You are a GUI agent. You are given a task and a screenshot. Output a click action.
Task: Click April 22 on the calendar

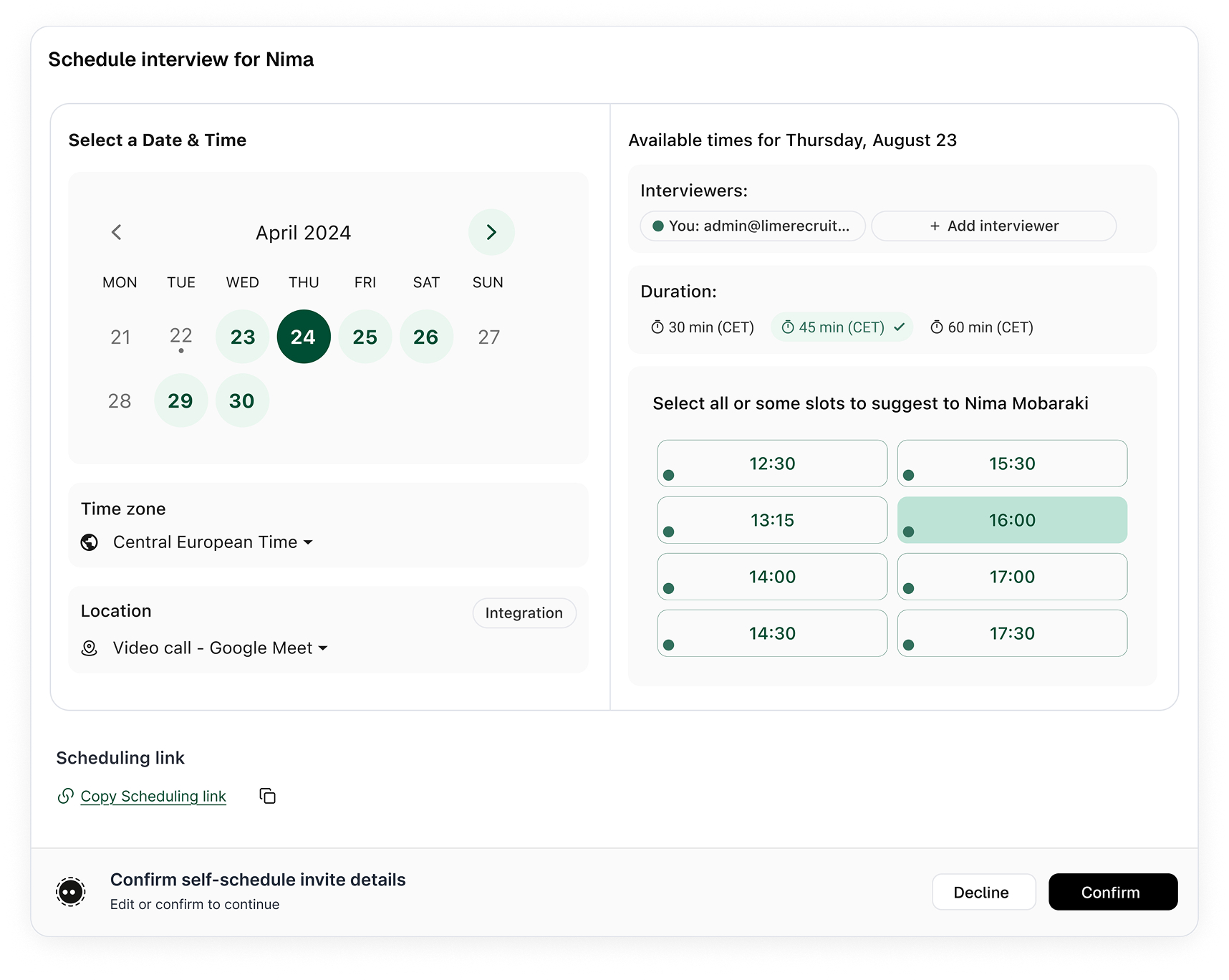pyautogui.click(x=181, y=337)
